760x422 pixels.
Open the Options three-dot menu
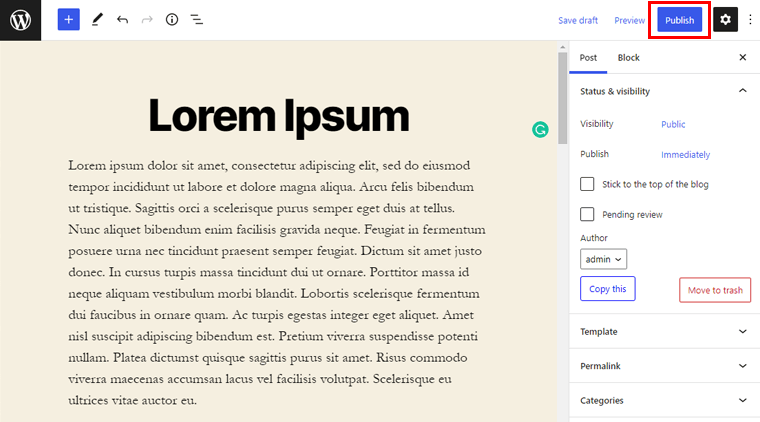click(750, 19)
